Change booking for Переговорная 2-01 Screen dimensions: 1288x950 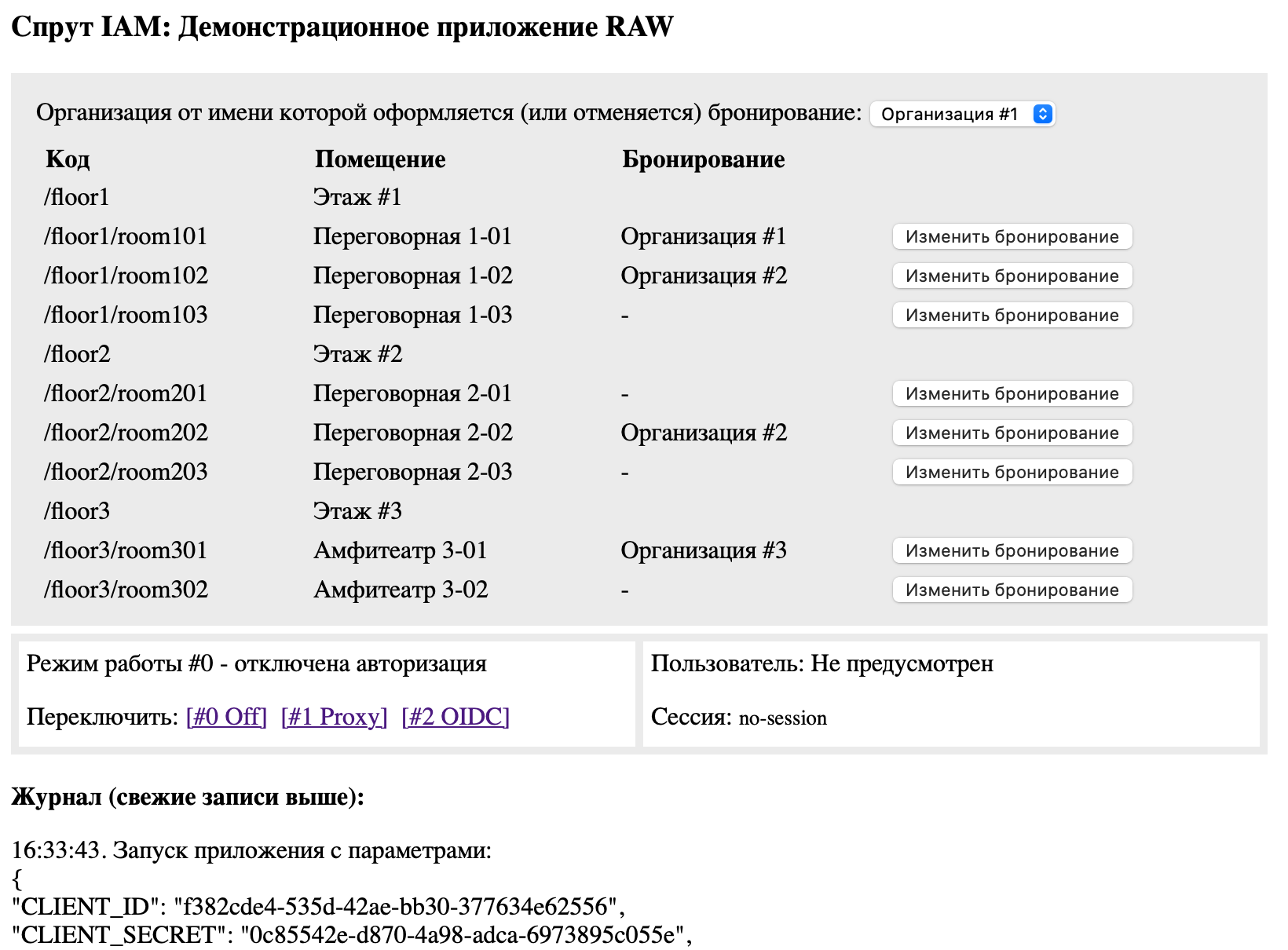tap(1012, 393)
